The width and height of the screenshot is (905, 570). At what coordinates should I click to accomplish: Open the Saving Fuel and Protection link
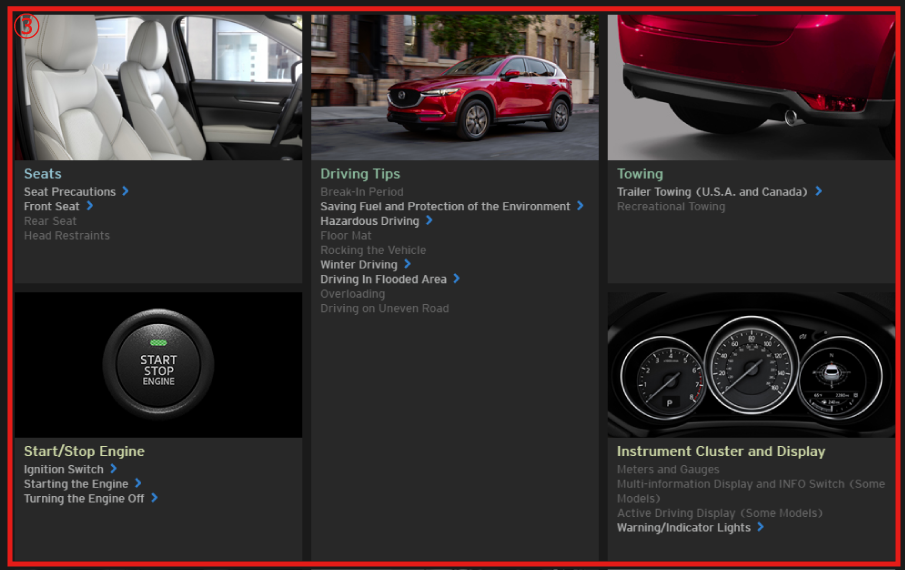click(x=445, y=206)
